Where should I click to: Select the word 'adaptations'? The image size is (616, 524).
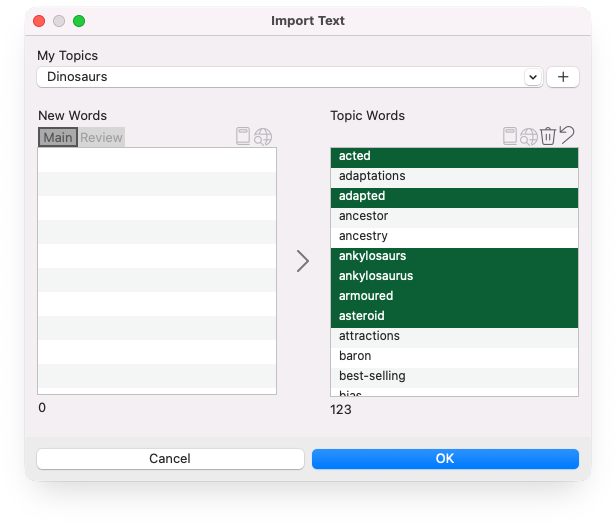click(x=454, y=176)
